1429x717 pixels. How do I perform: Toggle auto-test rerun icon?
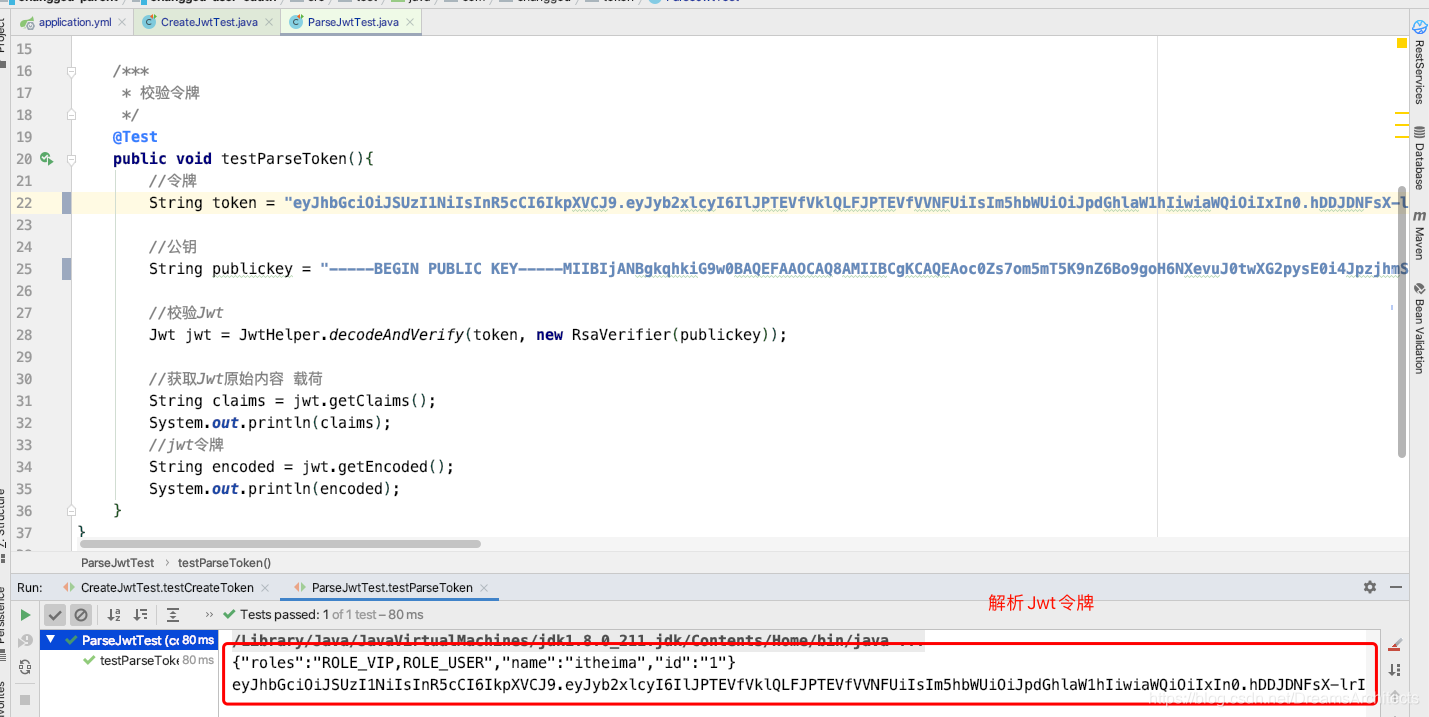click(25, 668)
